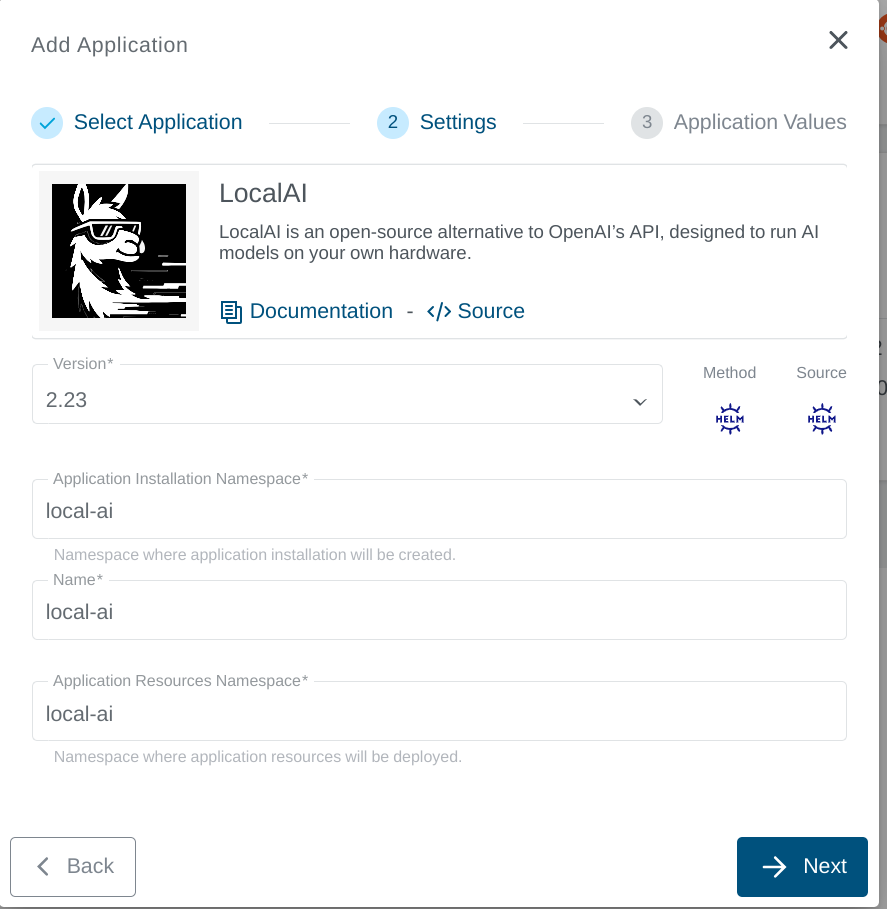The height and width of the screenshot is (909, 887).
Task: Jump to the Application Values step
Action: 737,122
